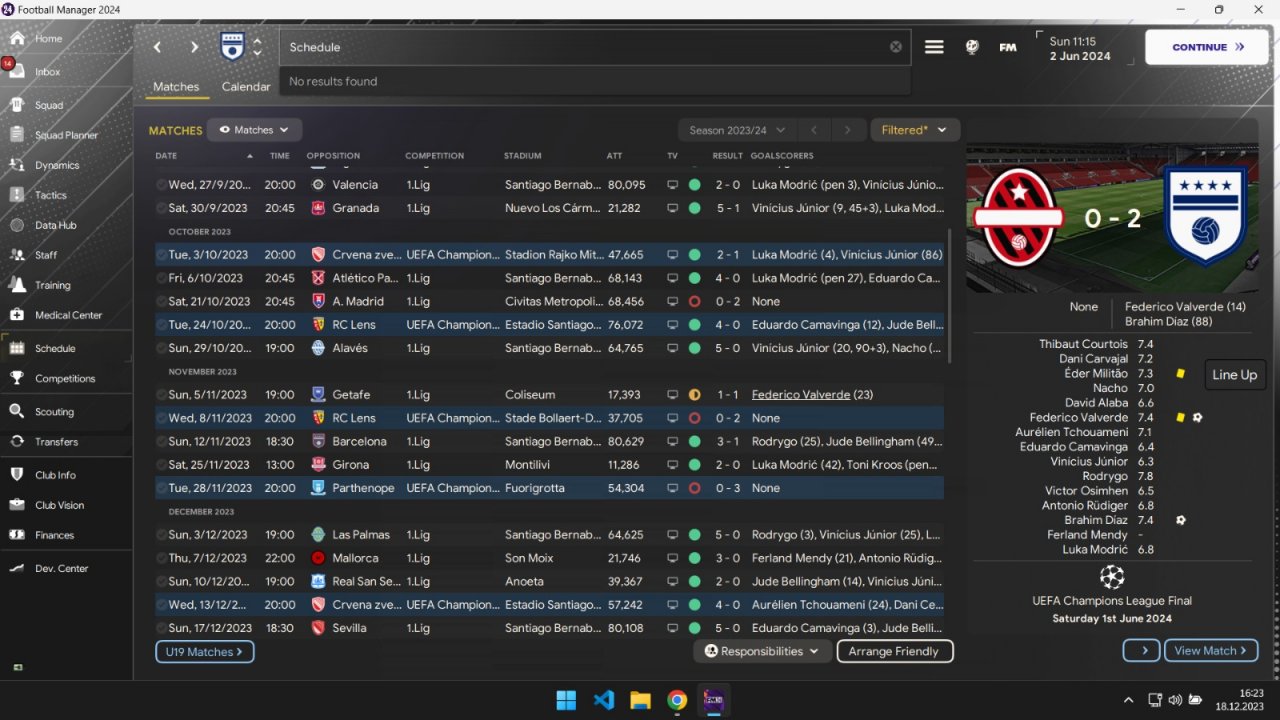Open Visual Studio Code from the taskbar
The width and height of the screenshot is (1280, 720).
604,700
